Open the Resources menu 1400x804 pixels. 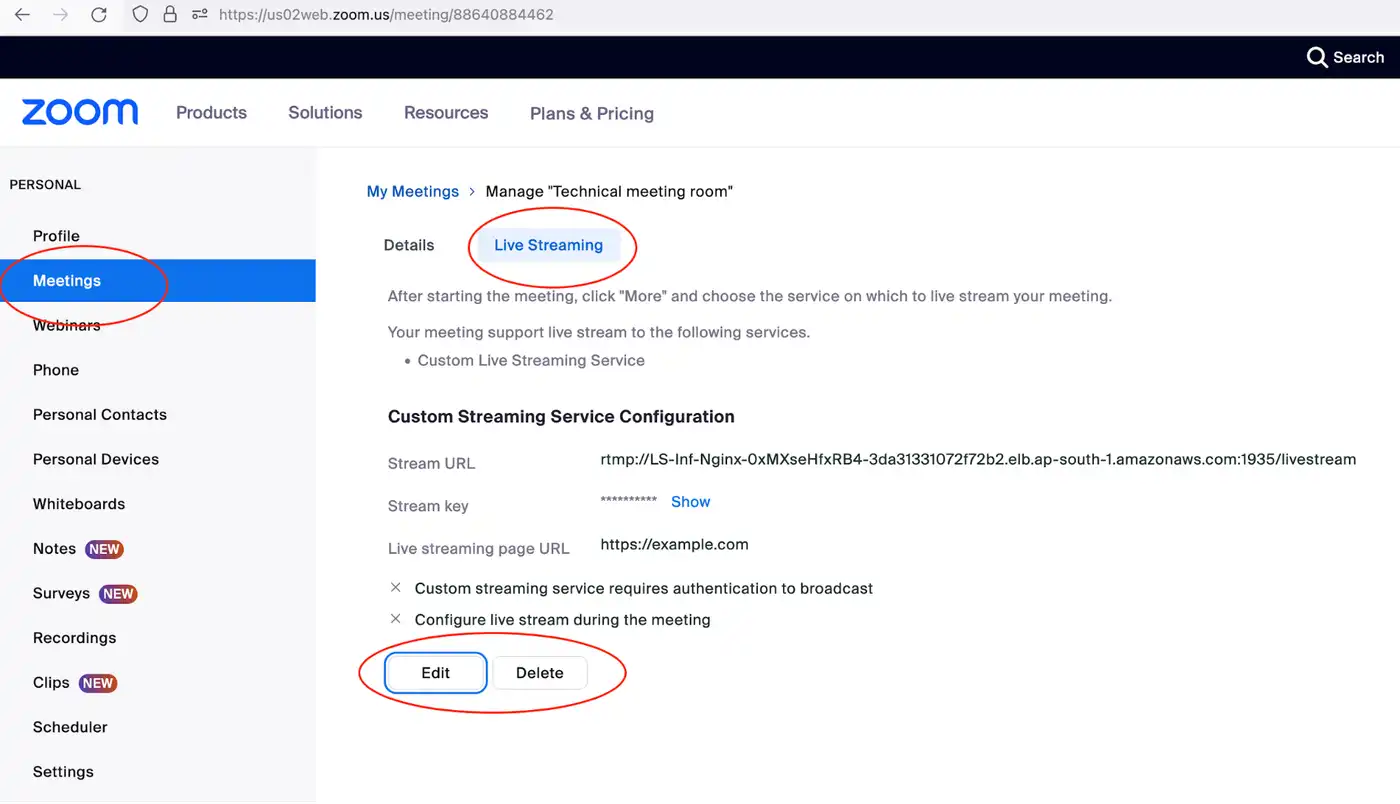(x=446, y=113)
